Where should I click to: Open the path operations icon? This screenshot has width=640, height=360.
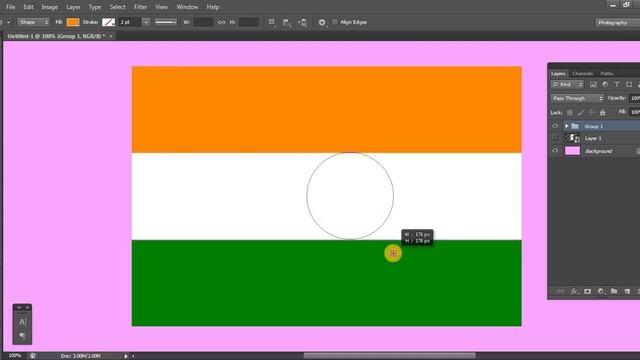pyautogui.click(x=271, y=22)
